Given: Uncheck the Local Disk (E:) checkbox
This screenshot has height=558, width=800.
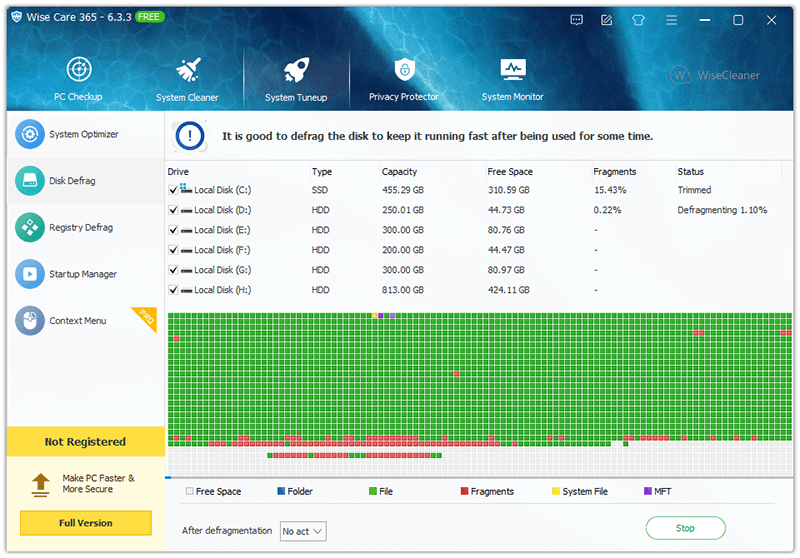Looking at the screenshot, I should [173, 230].
